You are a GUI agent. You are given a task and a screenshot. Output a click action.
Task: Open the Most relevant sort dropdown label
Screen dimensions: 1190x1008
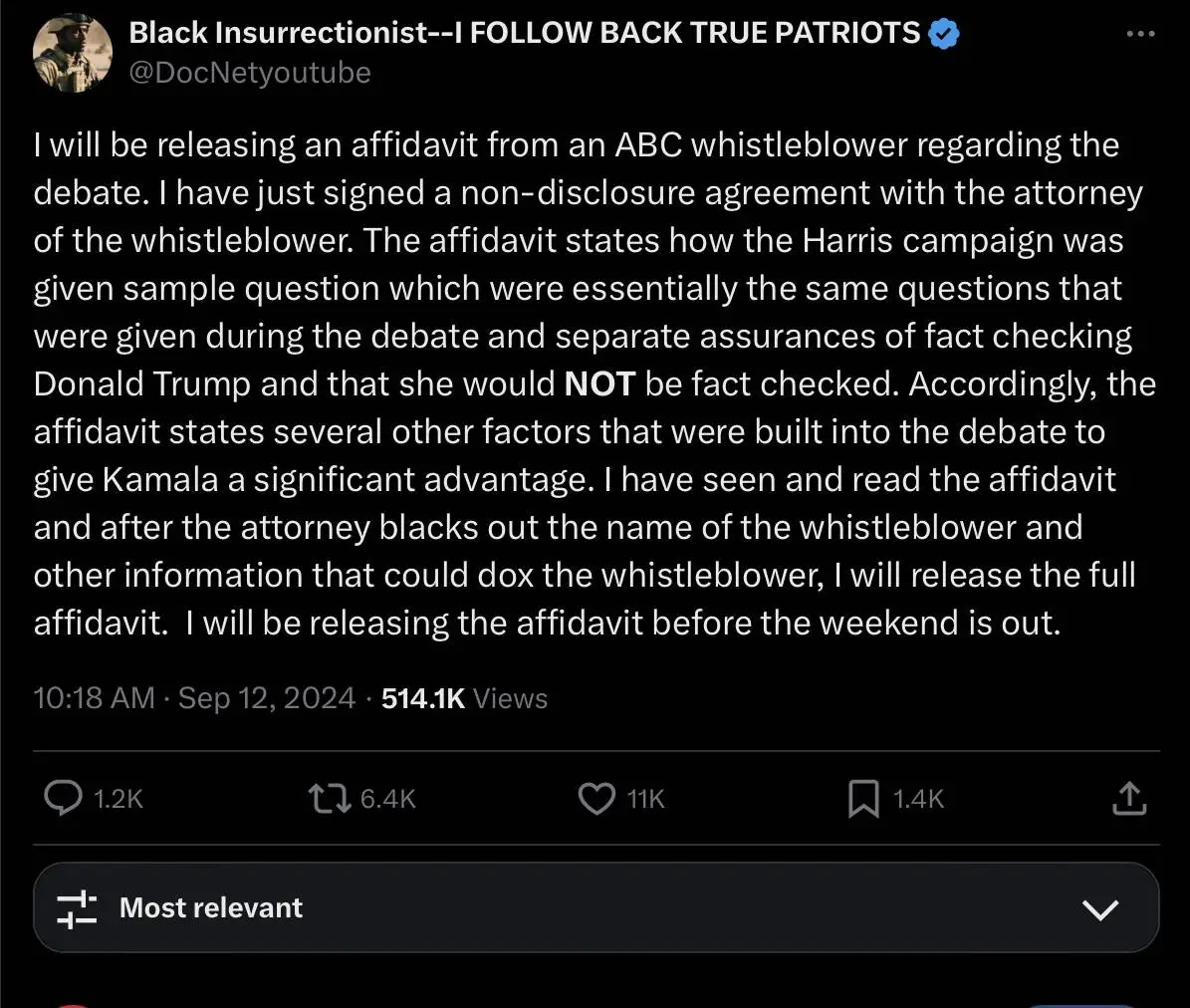[x=210, y=907]
